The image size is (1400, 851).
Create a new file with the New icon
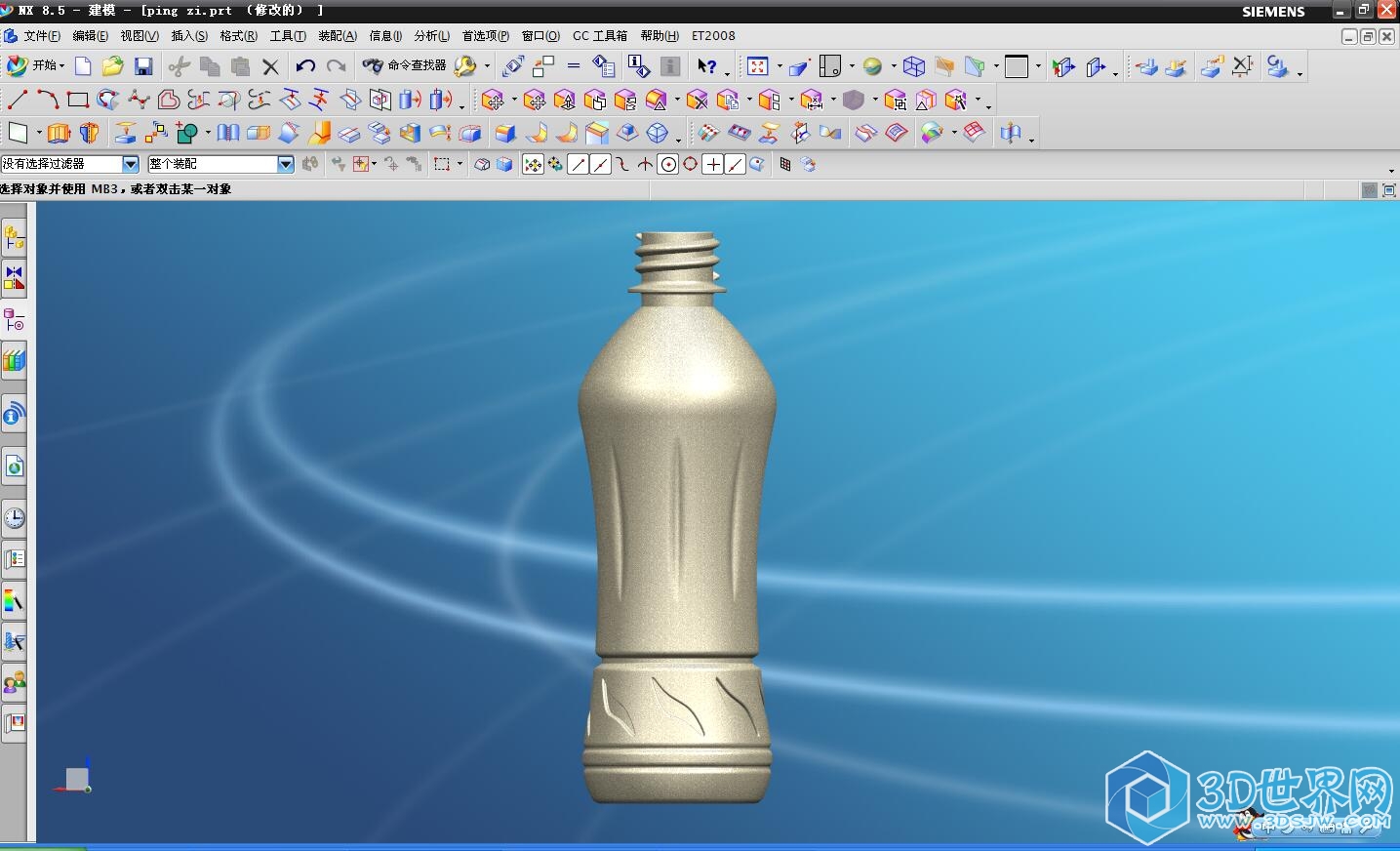click(x=83, y=66)
